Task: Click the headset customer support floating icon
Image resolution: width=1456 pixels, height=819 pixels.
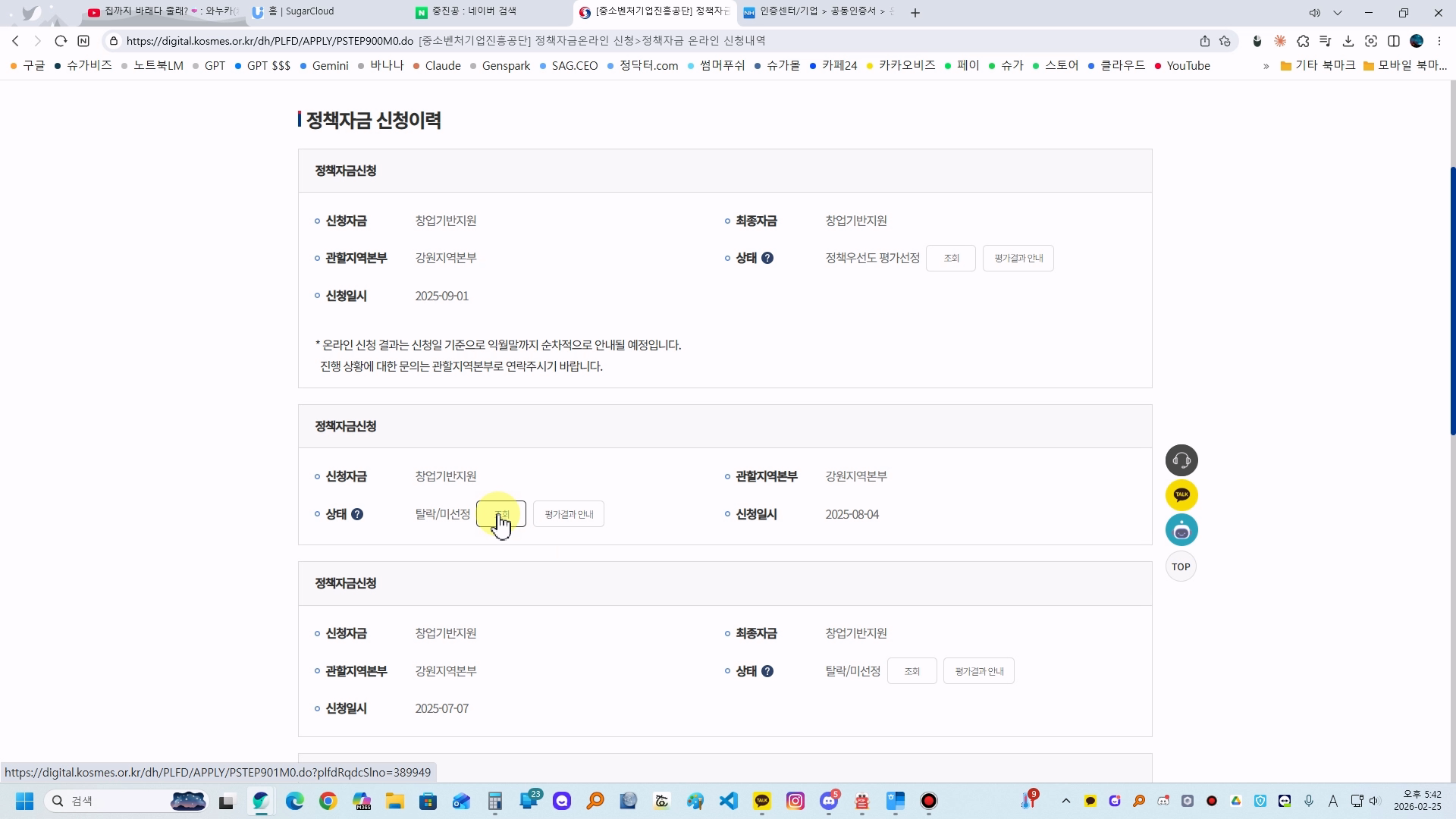Action: (x=1181, y=460)
